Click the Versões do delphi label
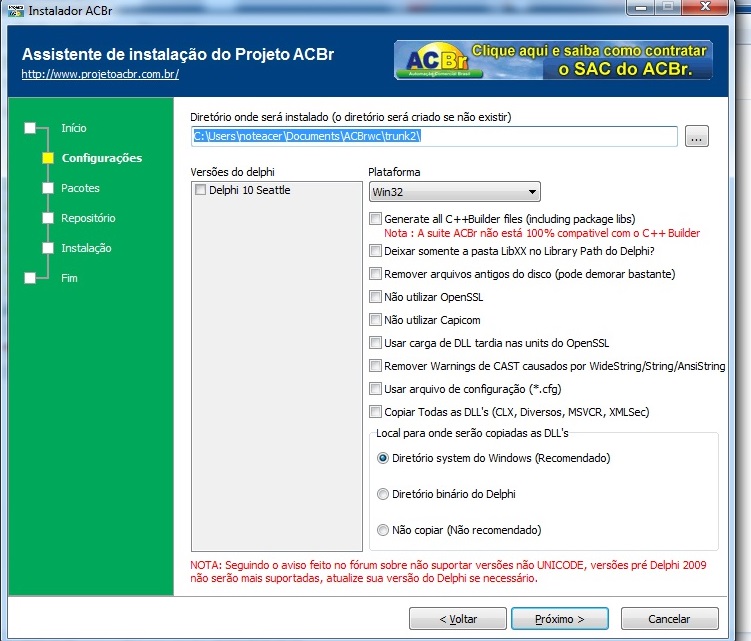Viewport: 751px width, 641px height. coord(232,172)
